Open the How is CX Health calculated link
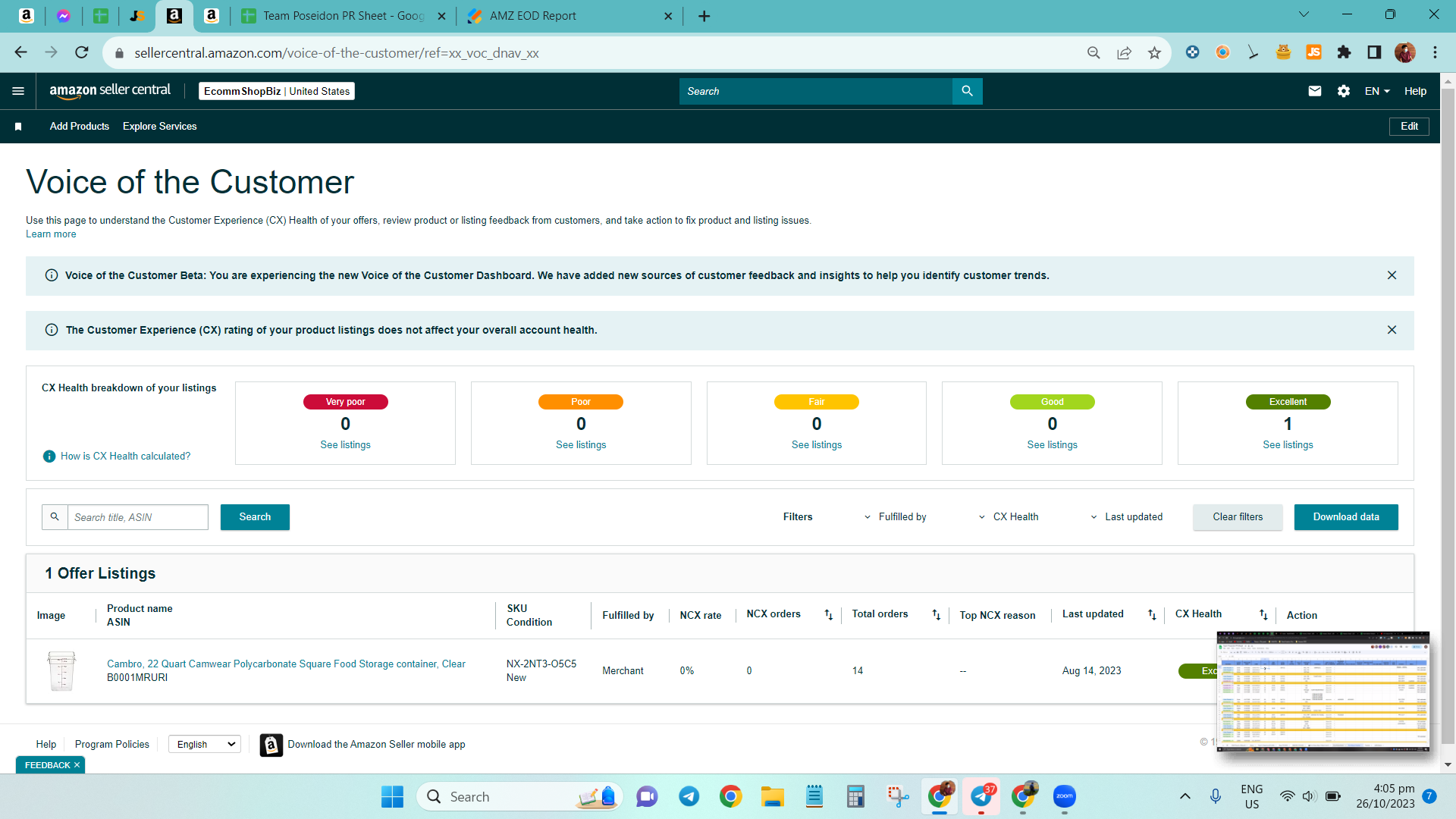Screen dimensions: 1456x819 [x=125, y=456]
